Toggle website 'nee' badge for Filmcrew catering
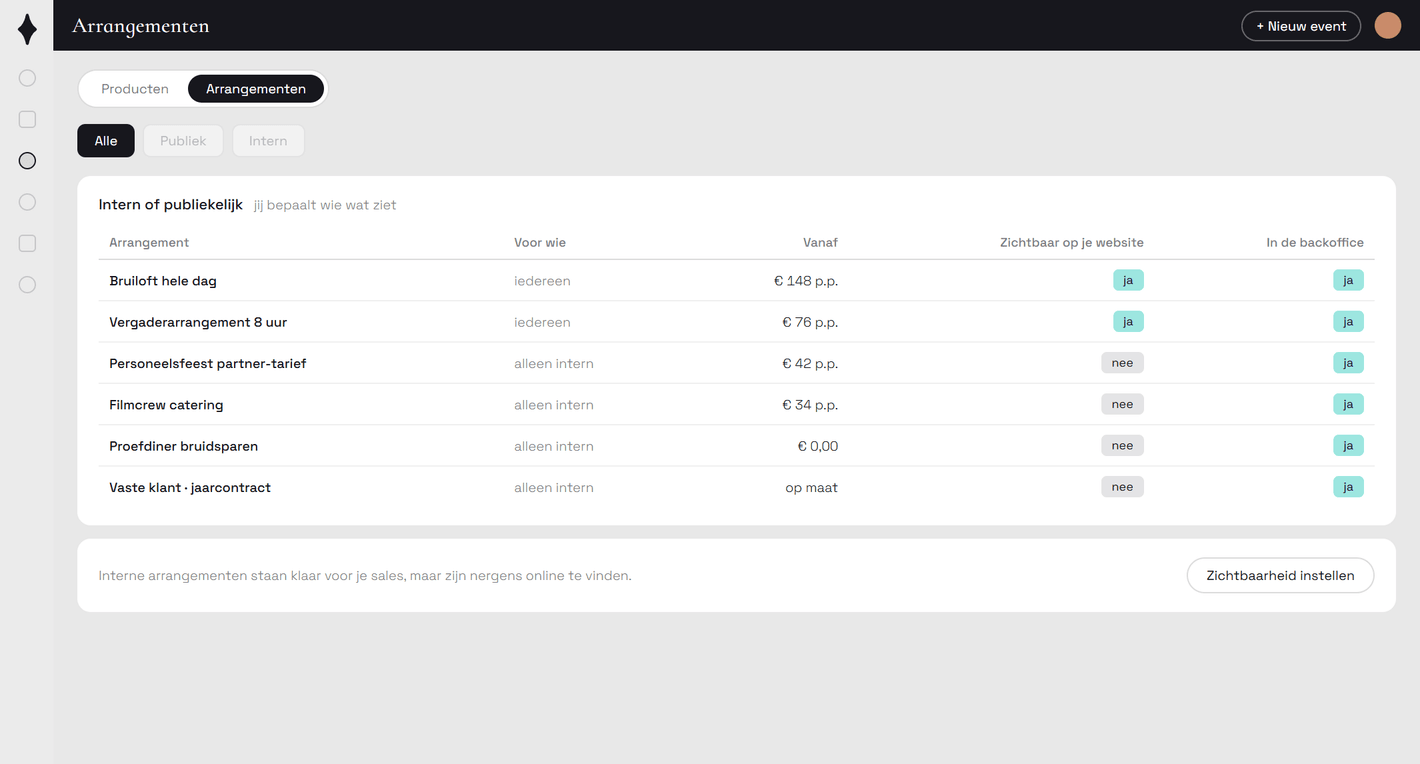 (x=1122, y=404)
